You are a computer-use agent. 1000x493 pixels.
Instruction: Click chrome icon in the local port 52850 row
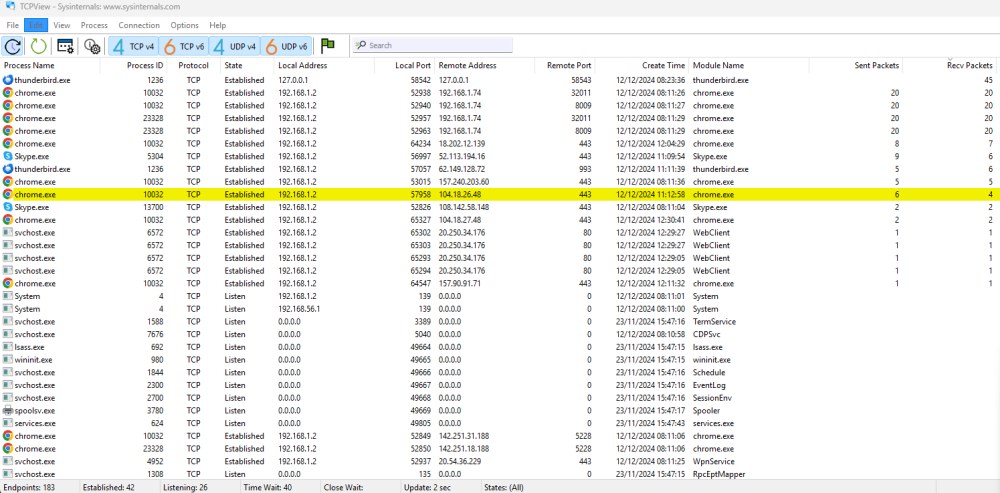[x=8, y=448]
